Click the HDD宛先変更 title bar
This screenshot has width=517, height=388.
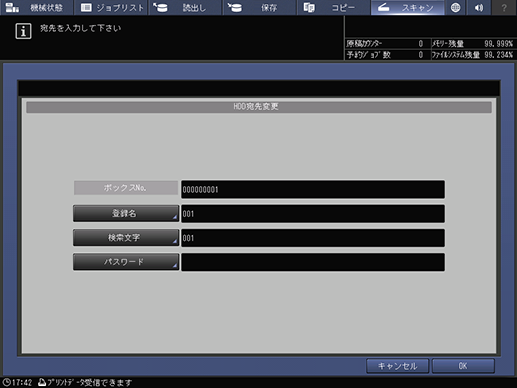pos(259,107)
